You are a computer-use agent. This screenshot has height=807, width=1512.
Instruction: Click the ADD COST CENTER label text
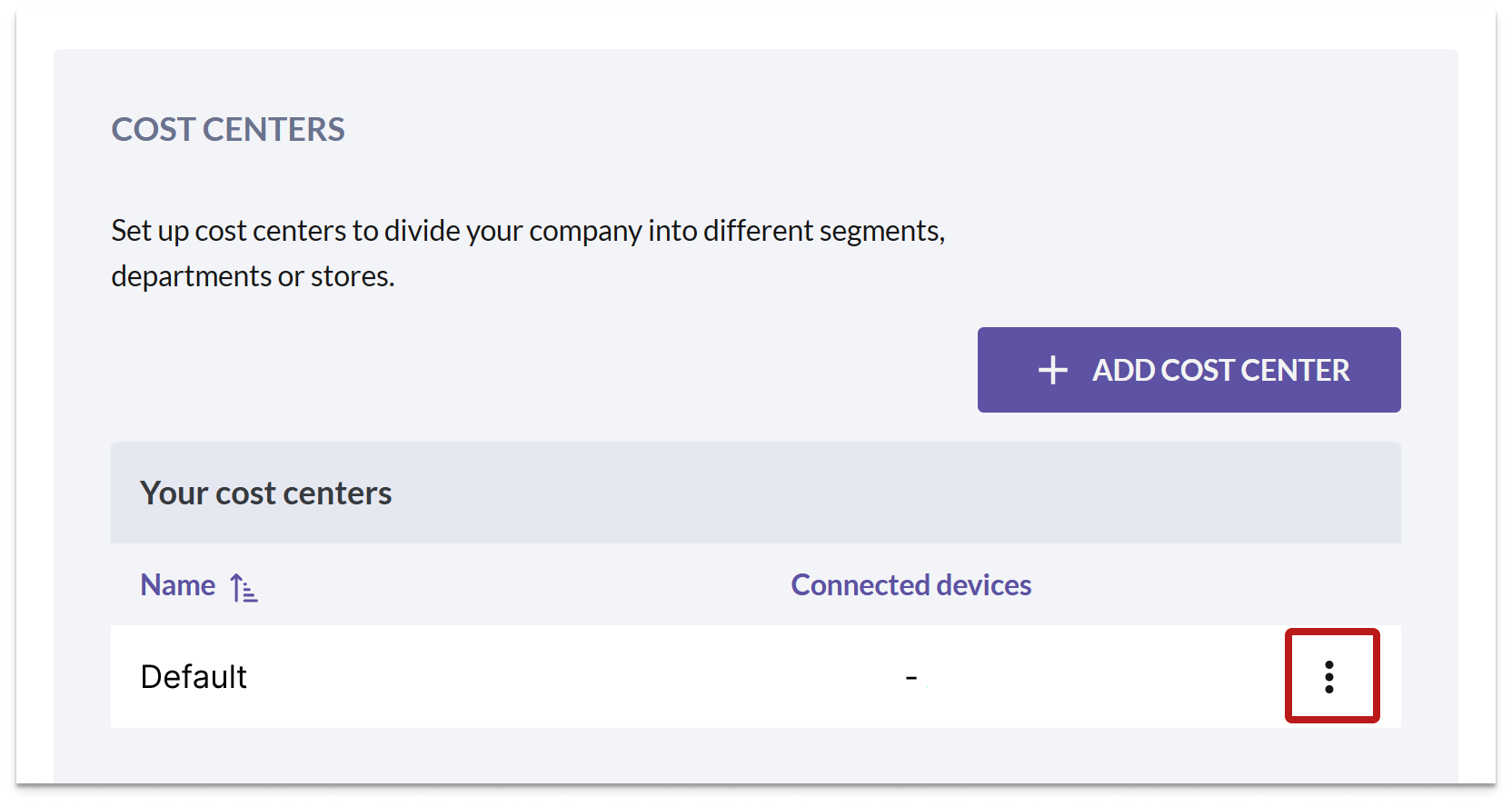[1220, 370]
